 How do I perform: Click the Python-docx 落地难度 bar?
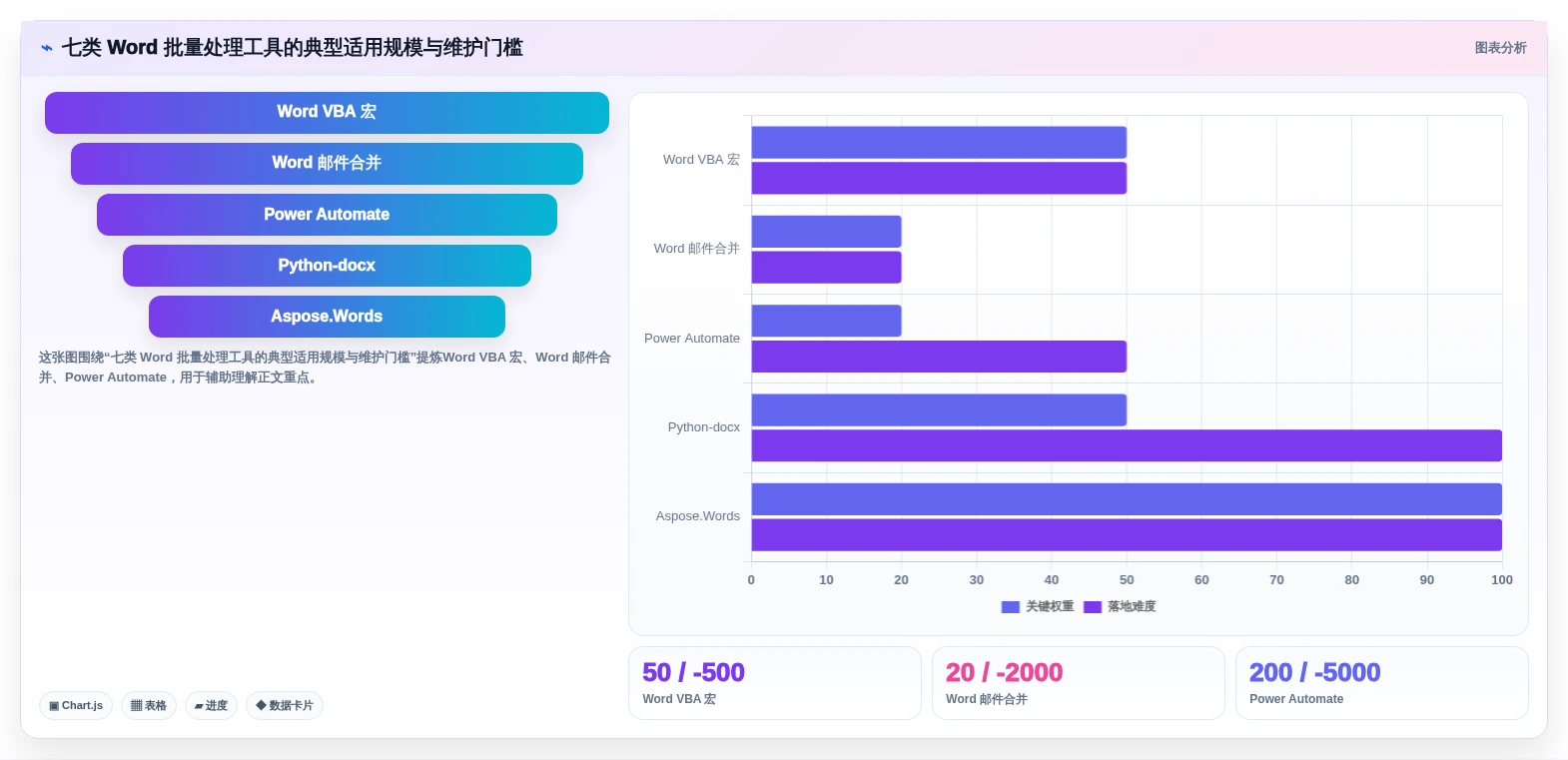[x=1127, y=445]
